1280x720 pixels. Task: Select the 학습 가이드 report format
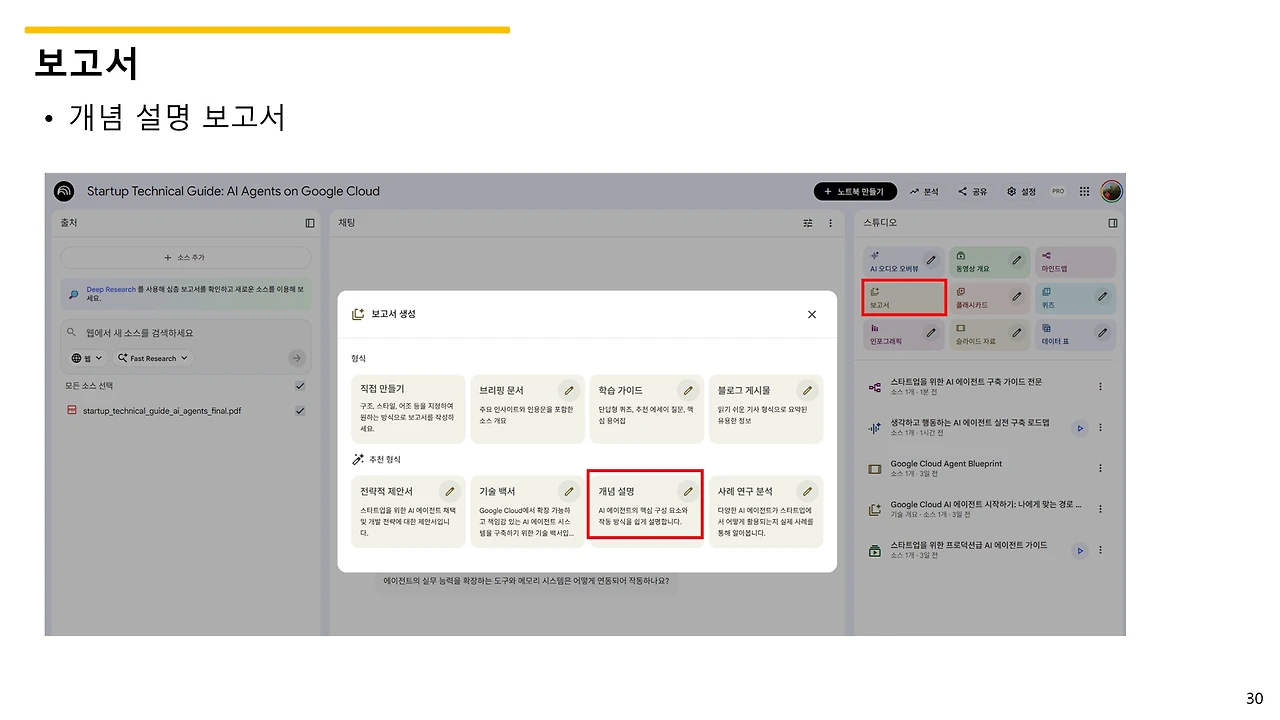click(646, 409)
